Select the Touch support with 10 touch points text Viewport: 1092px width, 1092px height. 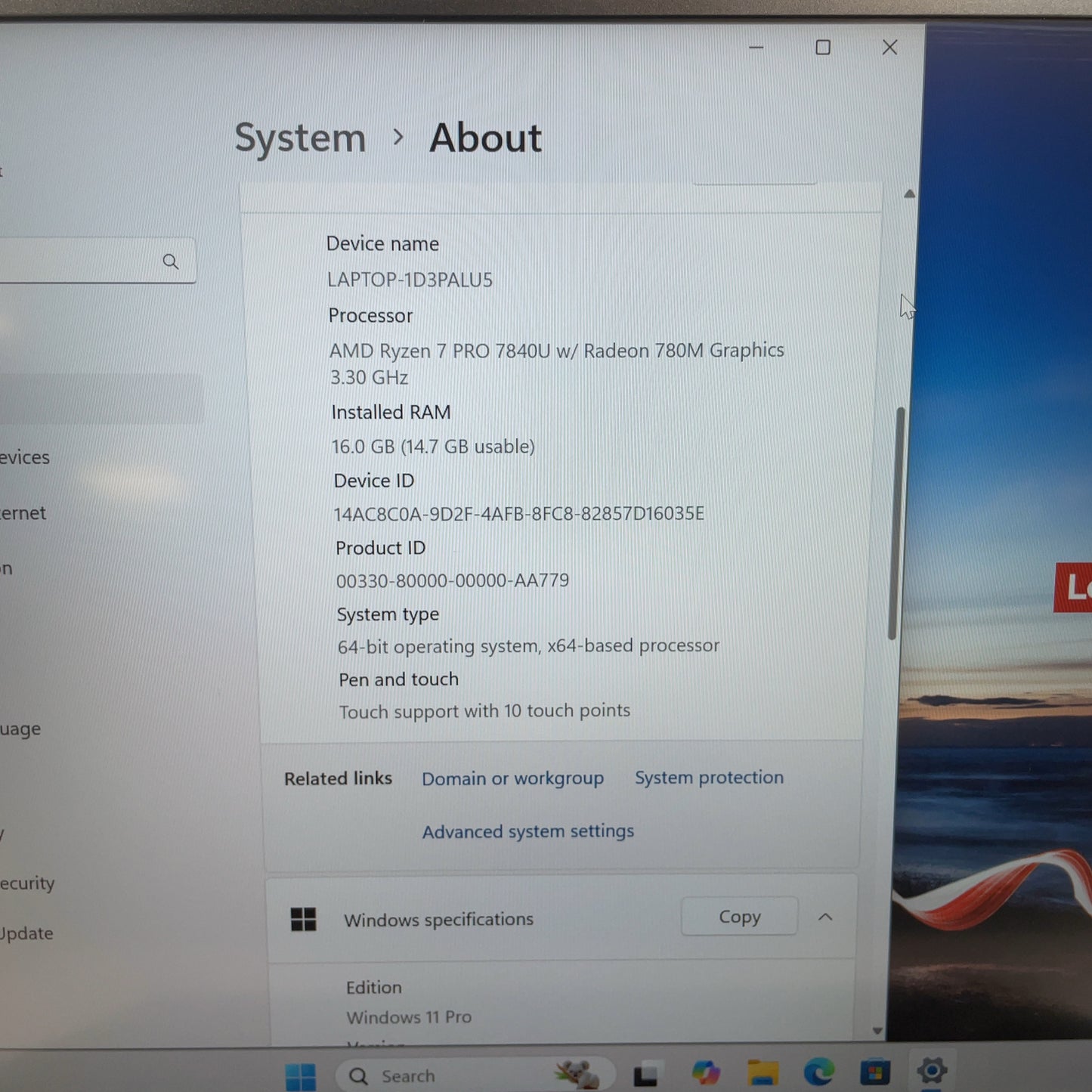484,711
